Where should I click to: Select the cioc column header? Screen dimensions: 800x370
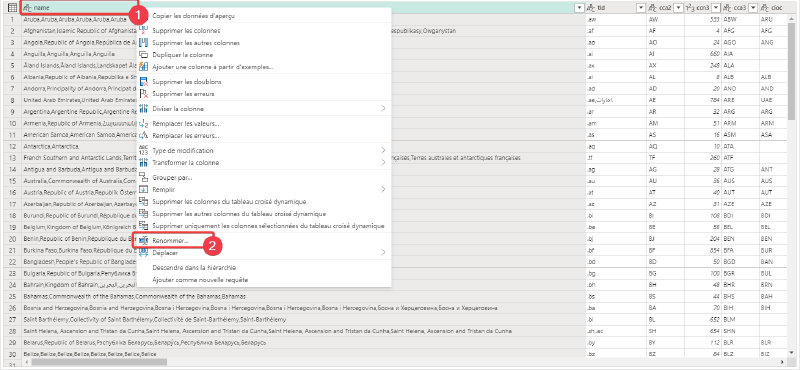point(773,8)
